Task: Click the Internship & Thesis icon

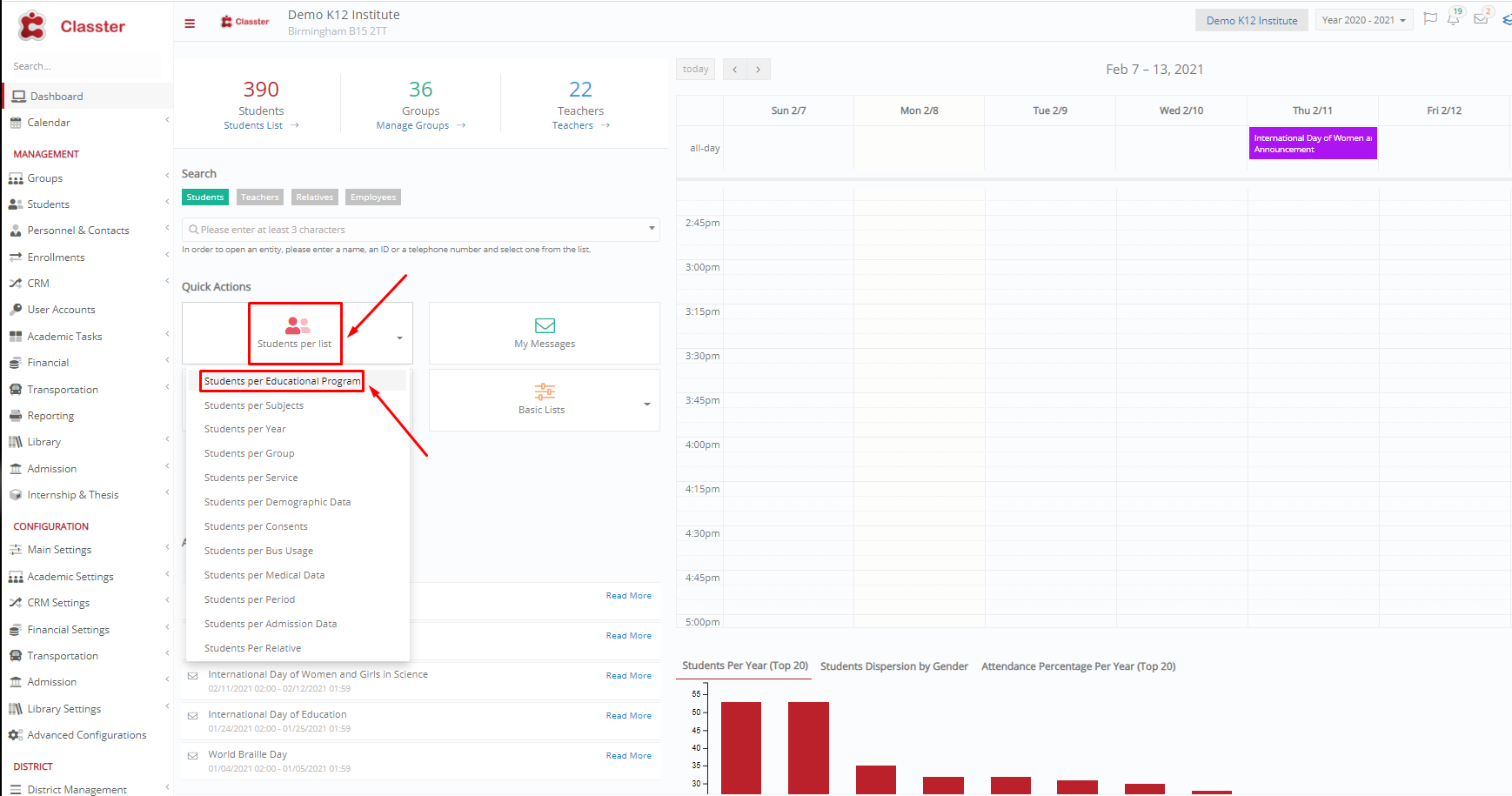Action: (x=16, y=495)
